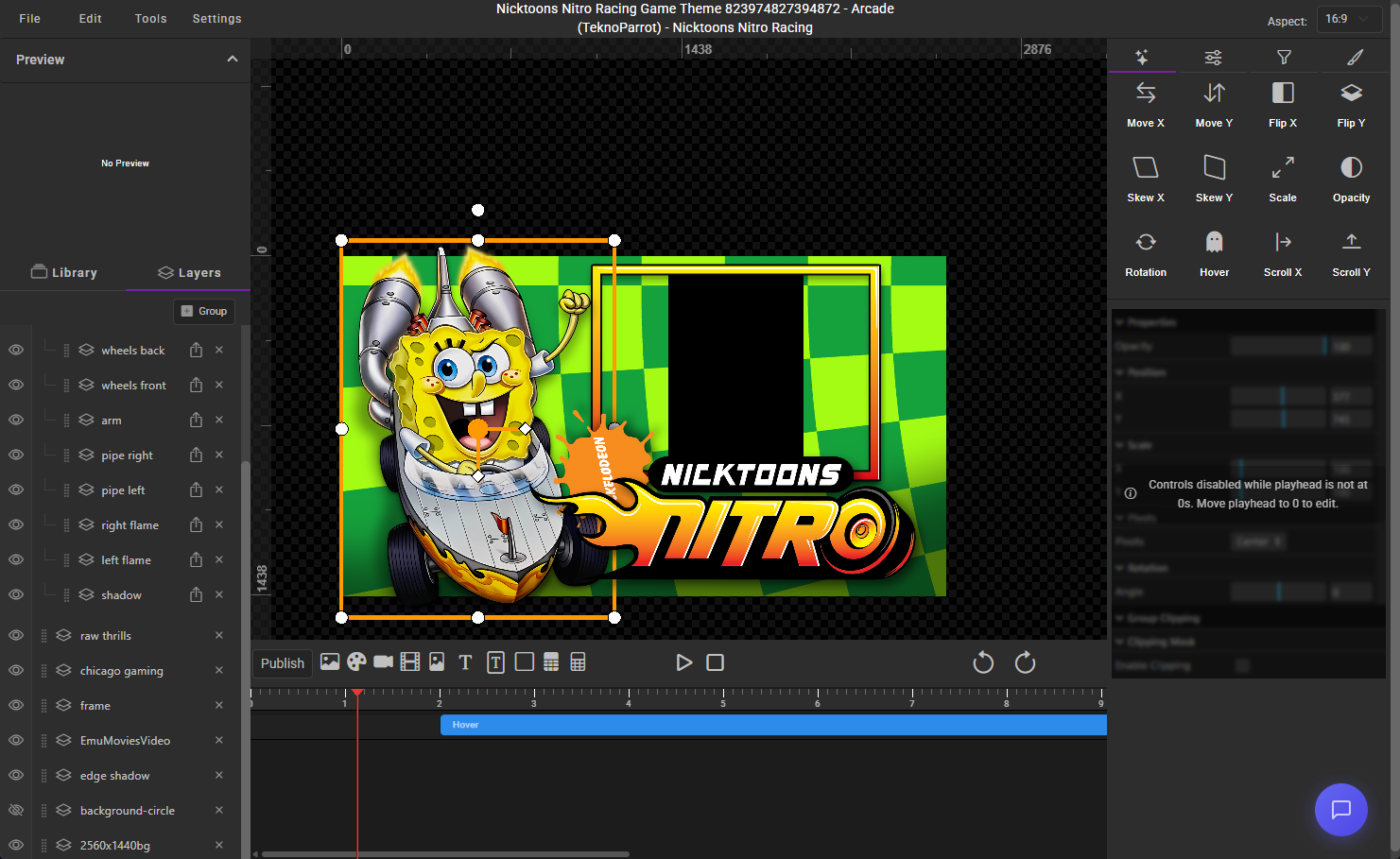Image resolution: width=1400 pixels, height=859 pixels.
Task: Open the filter tab in right panel
Action: (1283, 58)
